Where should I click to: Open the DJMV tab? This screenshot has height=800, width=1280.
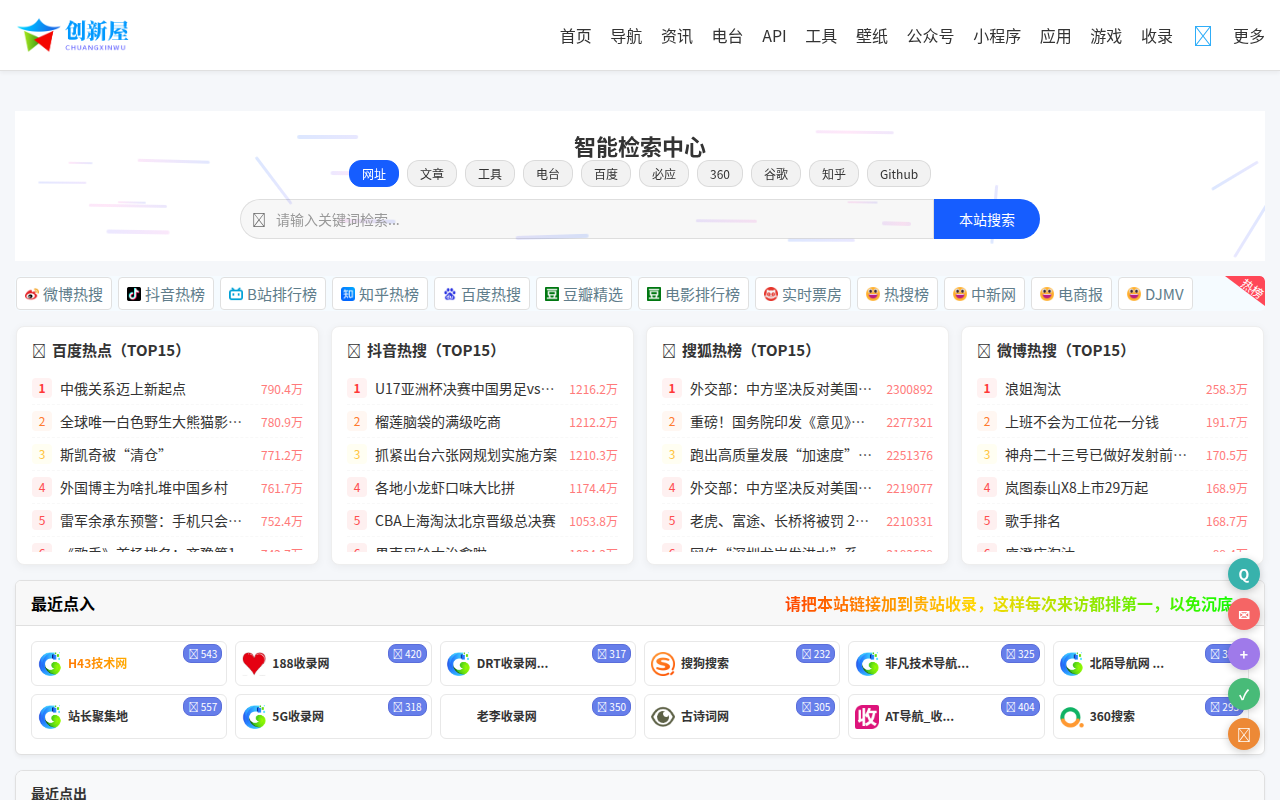tap(1155, 294)
